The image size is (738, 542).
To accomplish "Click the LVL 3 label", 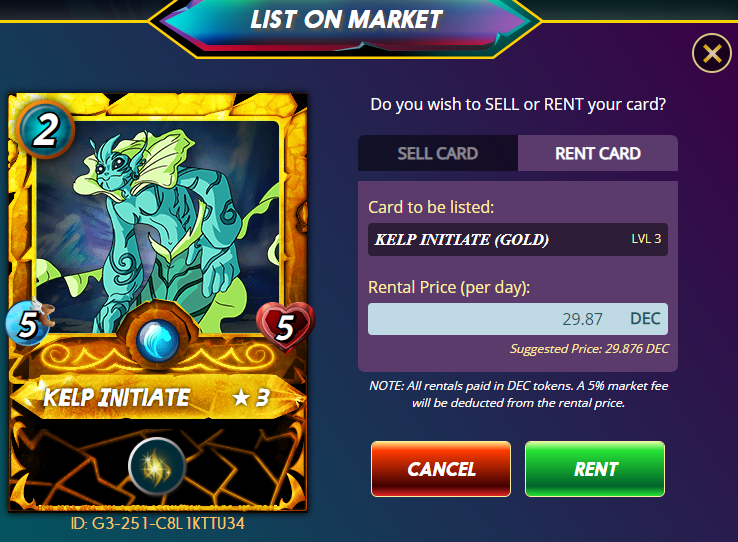I will (646, 239).
